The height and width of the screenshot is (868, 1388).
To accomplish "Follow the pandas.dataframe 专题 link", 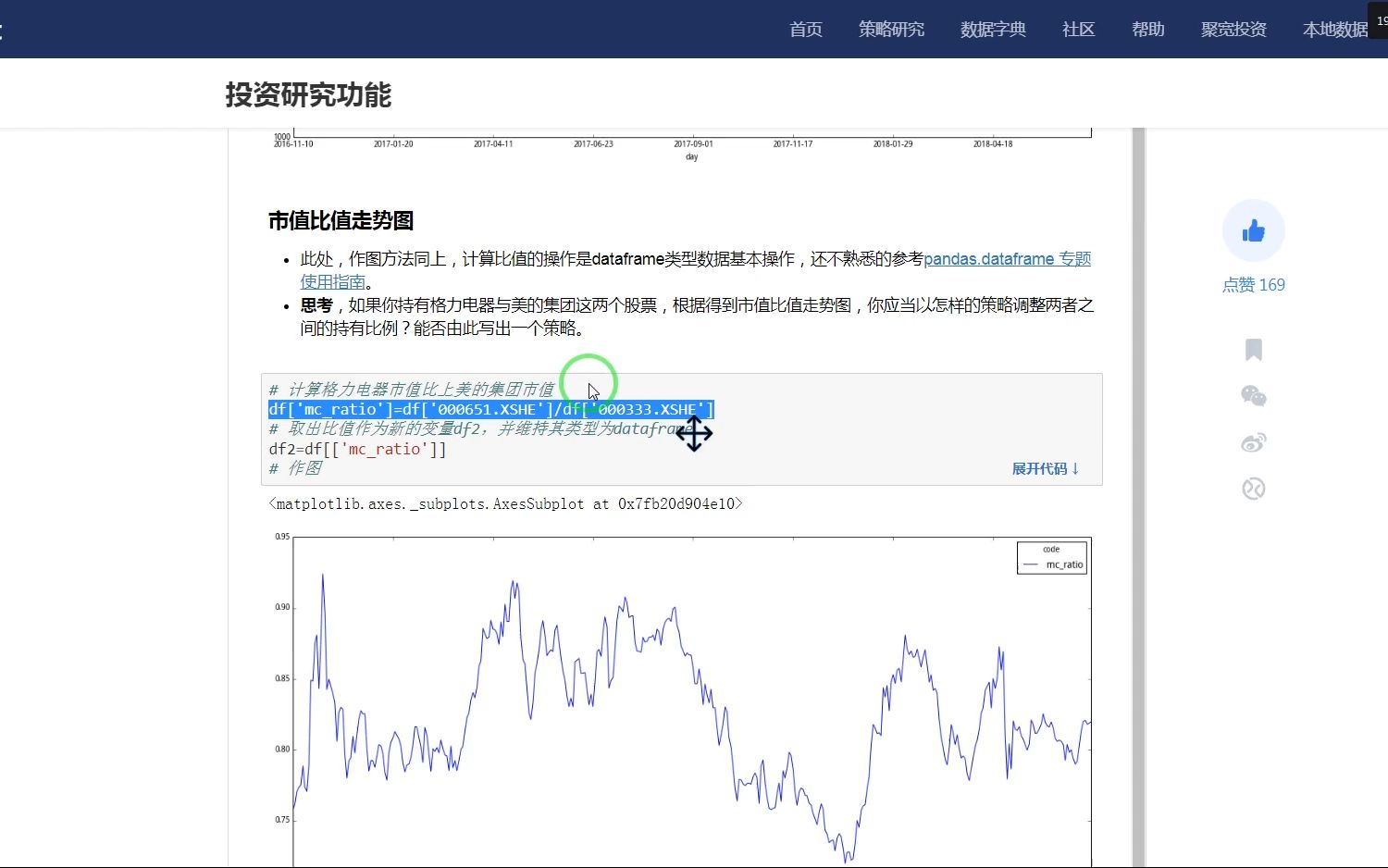I will click(x=1007, y=259).
